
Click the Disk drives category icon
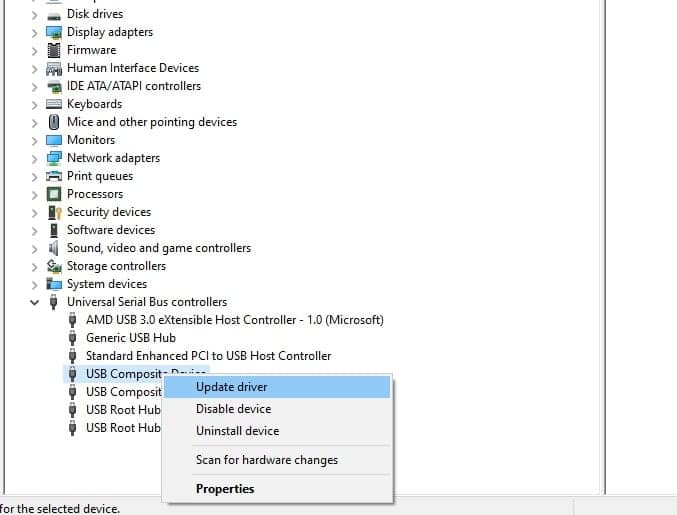click(54, 16)
